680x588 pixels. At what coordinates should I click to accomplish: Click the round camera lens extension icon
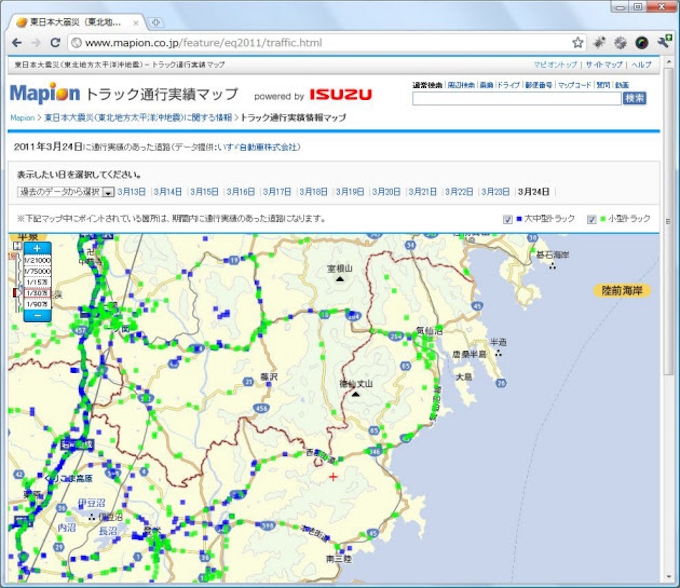pos(642,42)
